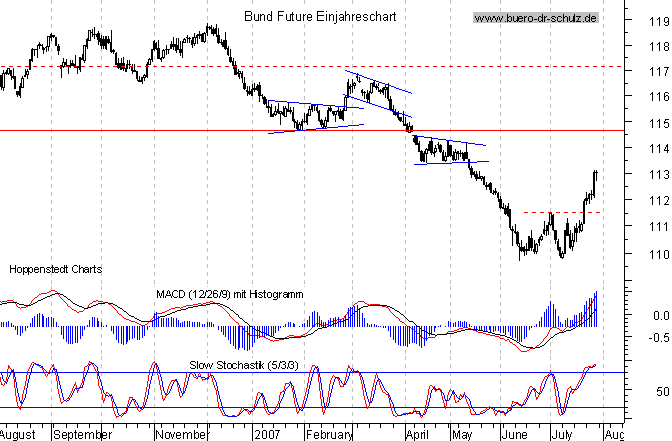Click the 117 price axis value

660,72
